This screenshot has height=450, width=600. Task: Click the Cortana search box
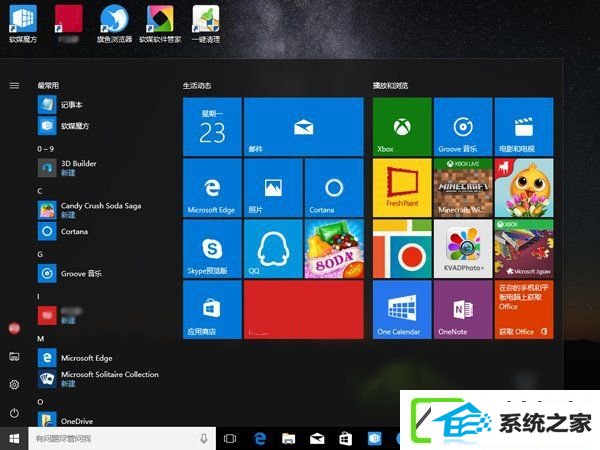[122, 439]
